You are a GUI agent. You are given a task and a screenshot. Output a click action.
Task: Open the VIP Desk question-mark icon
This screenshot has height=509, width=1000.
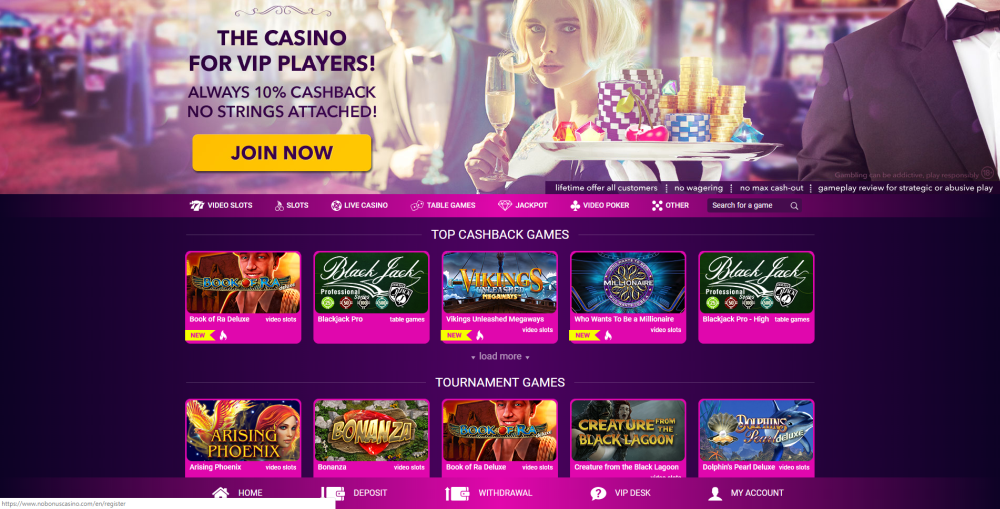[598, 493]
